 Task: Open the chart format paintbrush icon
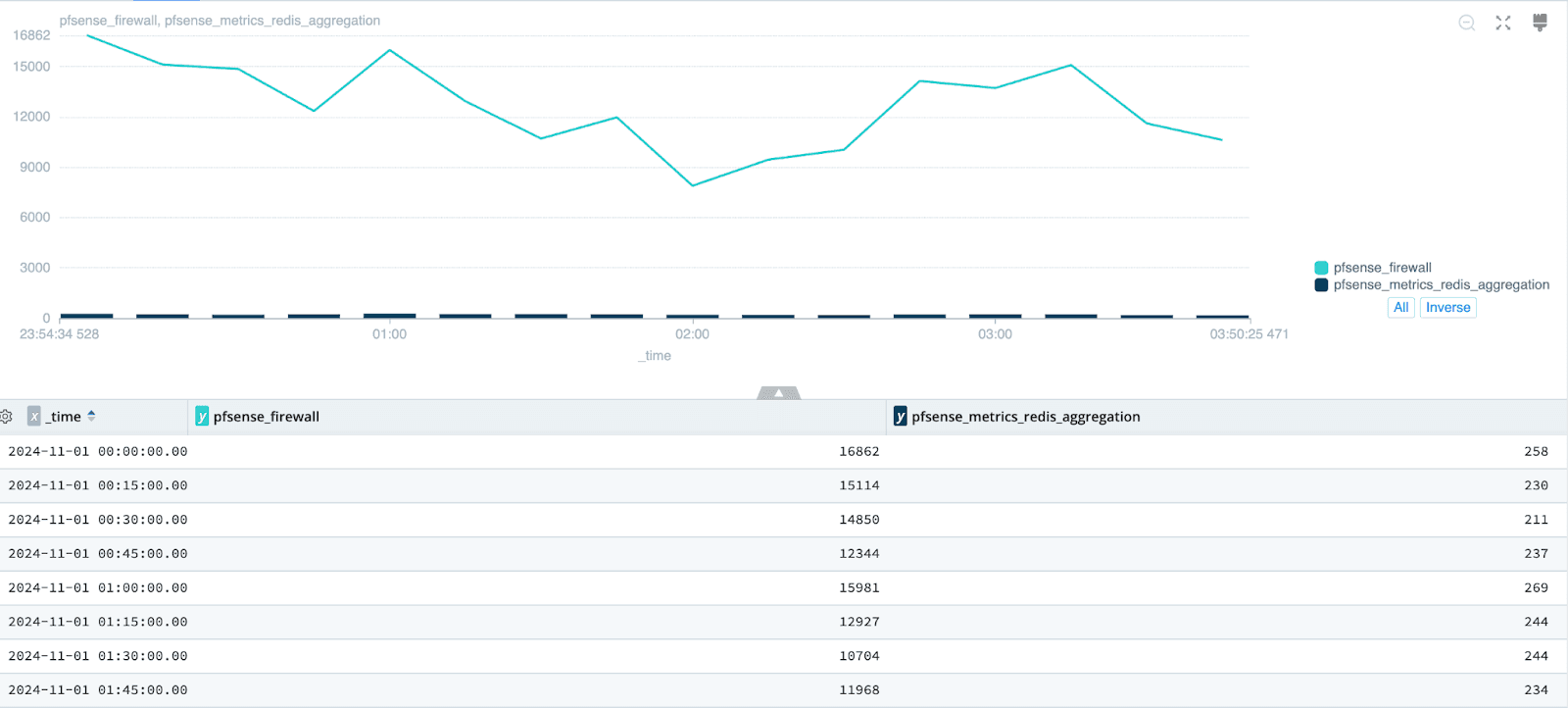coord(1540,23)
